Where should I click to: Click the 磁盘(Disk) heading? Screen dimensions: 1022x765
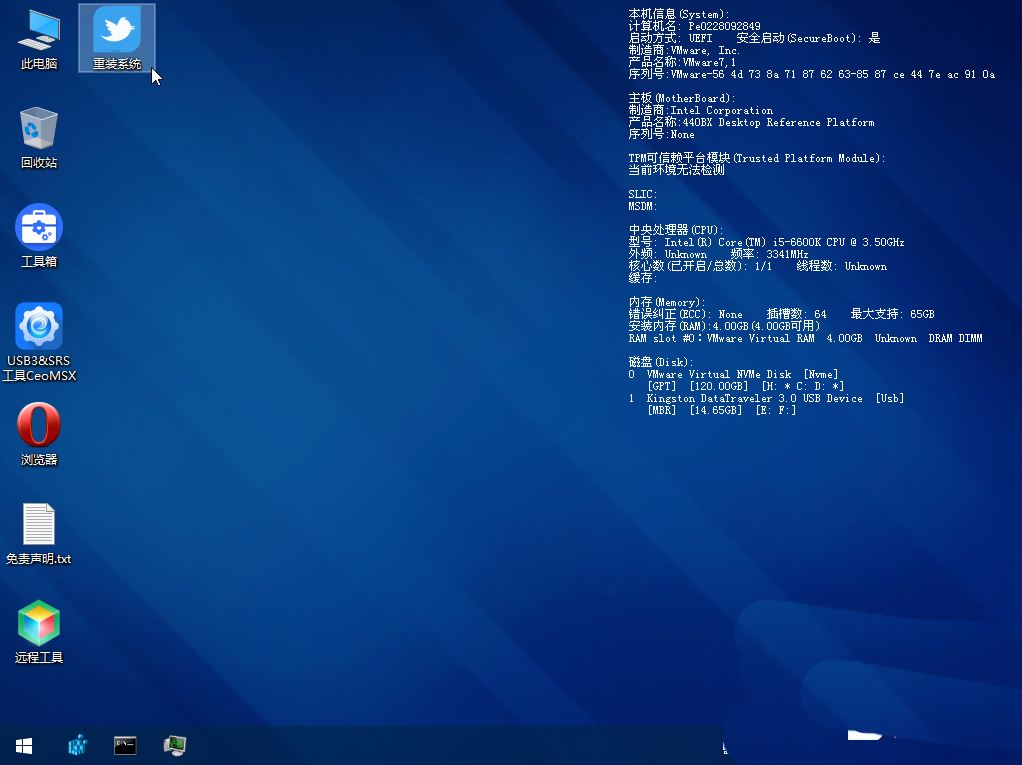661,362
